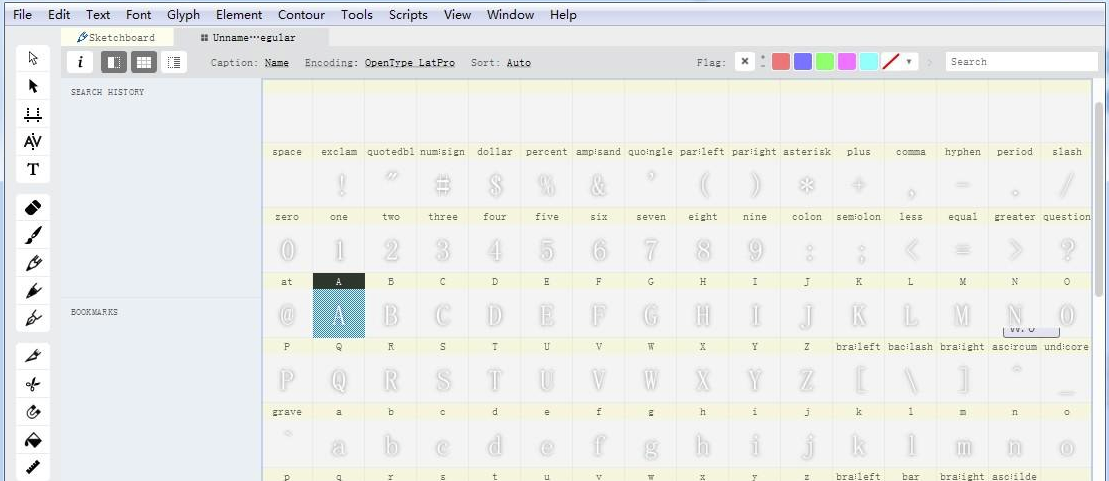Open the Encoding OpenType LatPro dropdown
The height and width of the screenshot is (481, 1109).
(x=410, y=62)
